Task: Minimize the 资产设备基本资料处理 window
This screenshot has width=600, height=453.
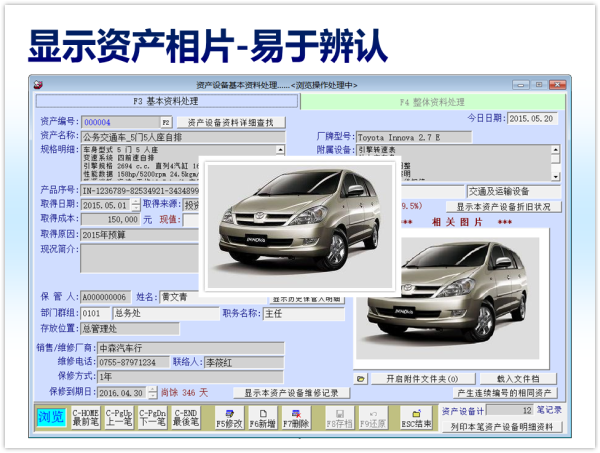Action: 521,85
